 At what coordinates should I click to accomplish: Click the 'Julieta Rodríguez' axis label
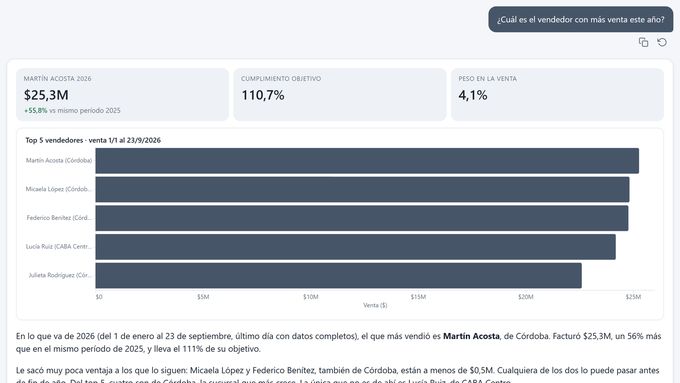60,275
